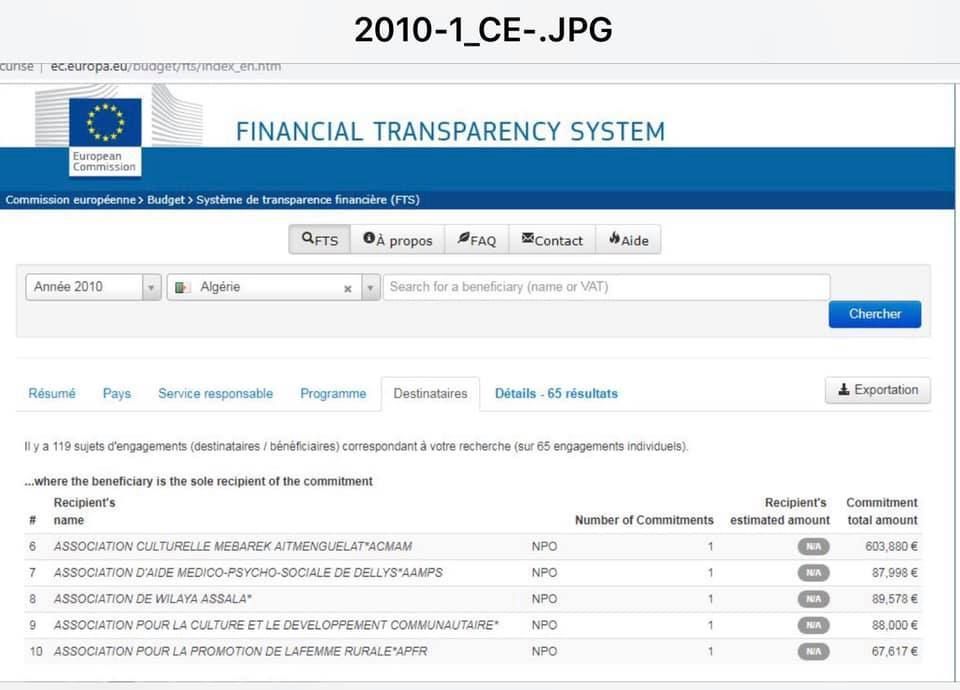Open the FAQ page
The image size is (960, 690).
477,240
